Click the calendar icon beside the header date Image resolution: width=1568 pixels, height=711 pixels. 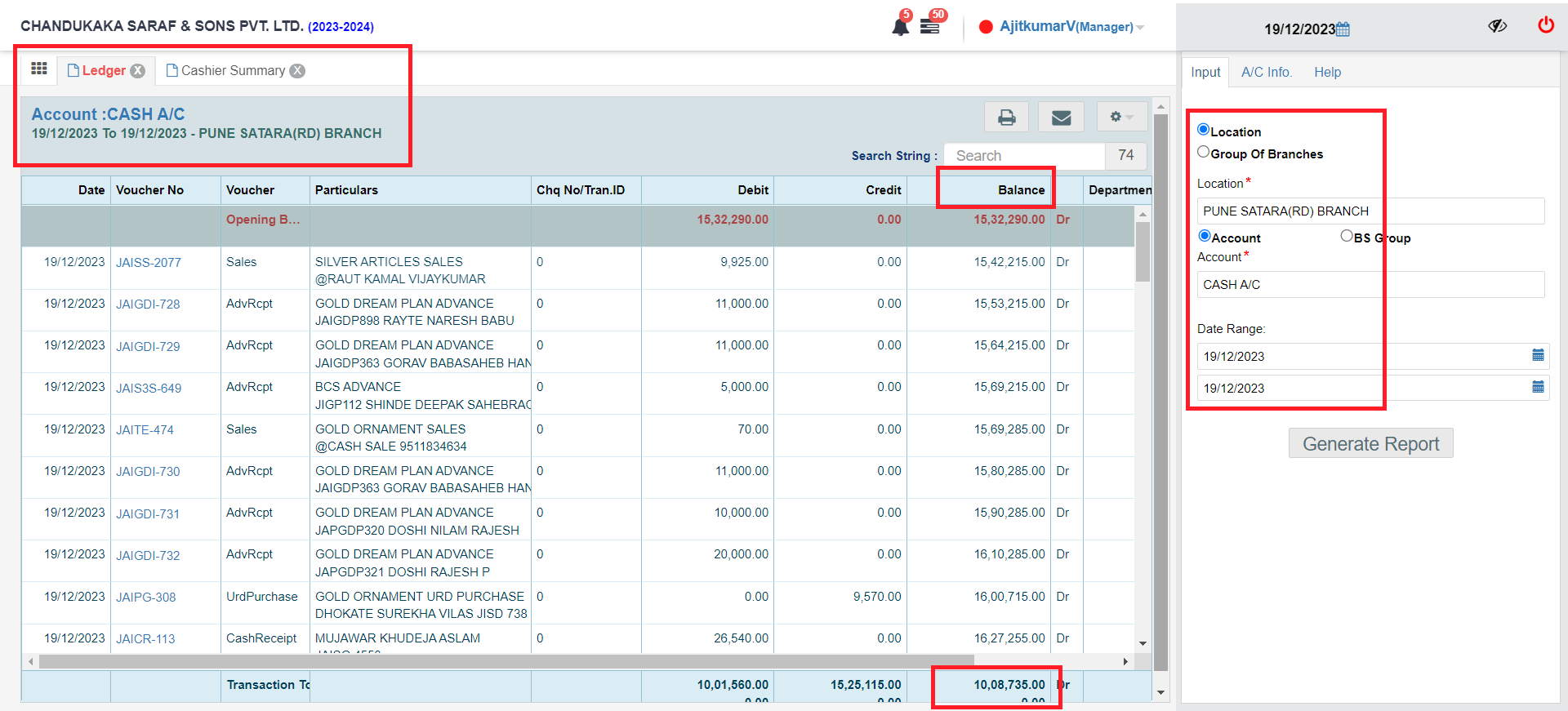(1343, 29)
